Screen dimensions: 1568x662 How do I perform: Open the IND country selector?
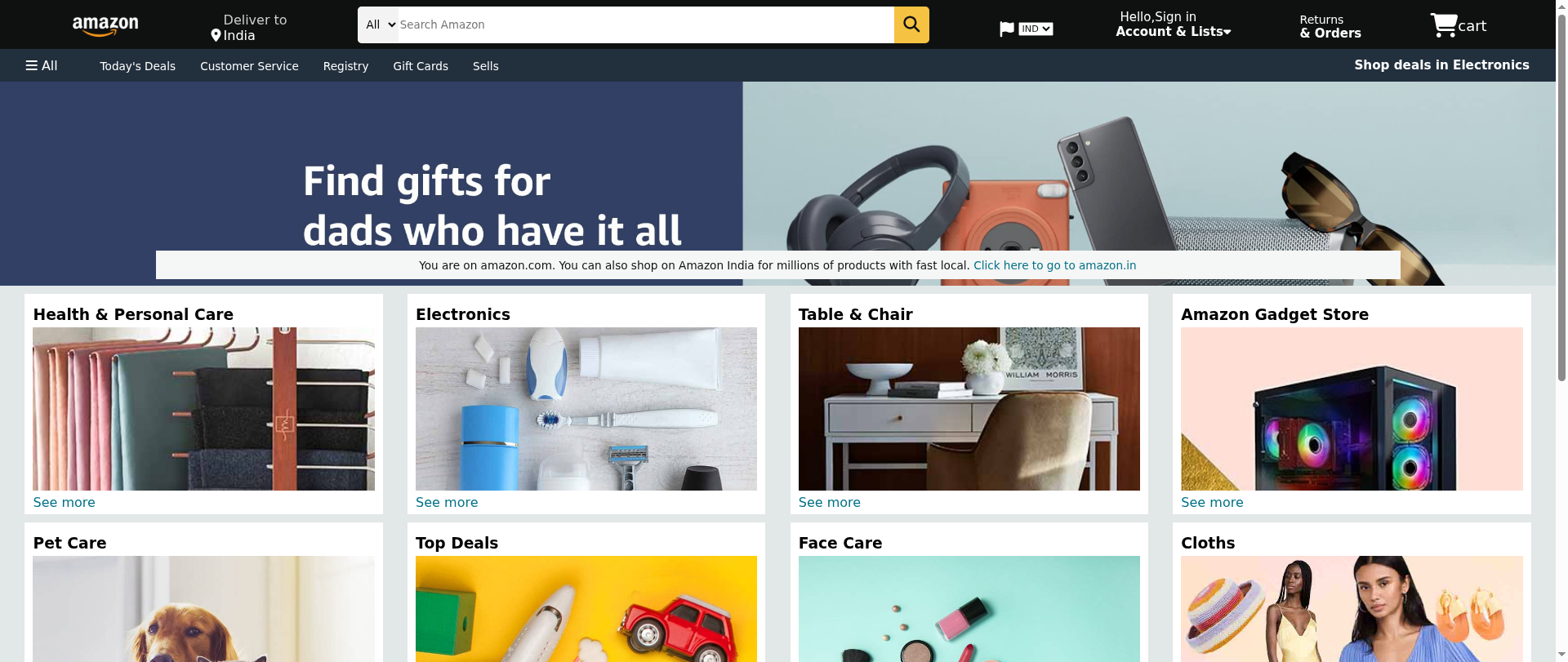pos(1036,29)
